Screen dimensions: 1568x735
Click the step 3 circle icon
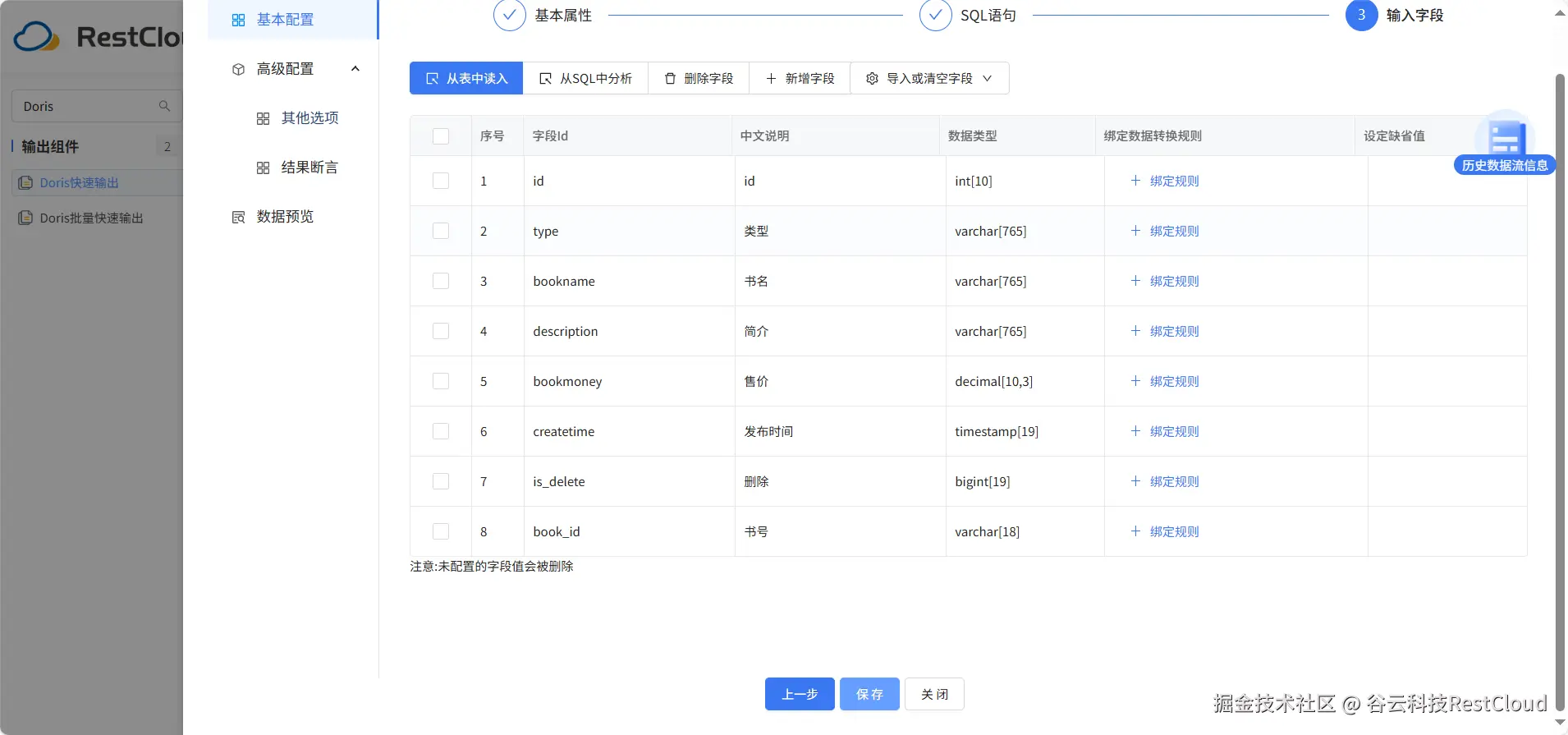click(1361, 15)
